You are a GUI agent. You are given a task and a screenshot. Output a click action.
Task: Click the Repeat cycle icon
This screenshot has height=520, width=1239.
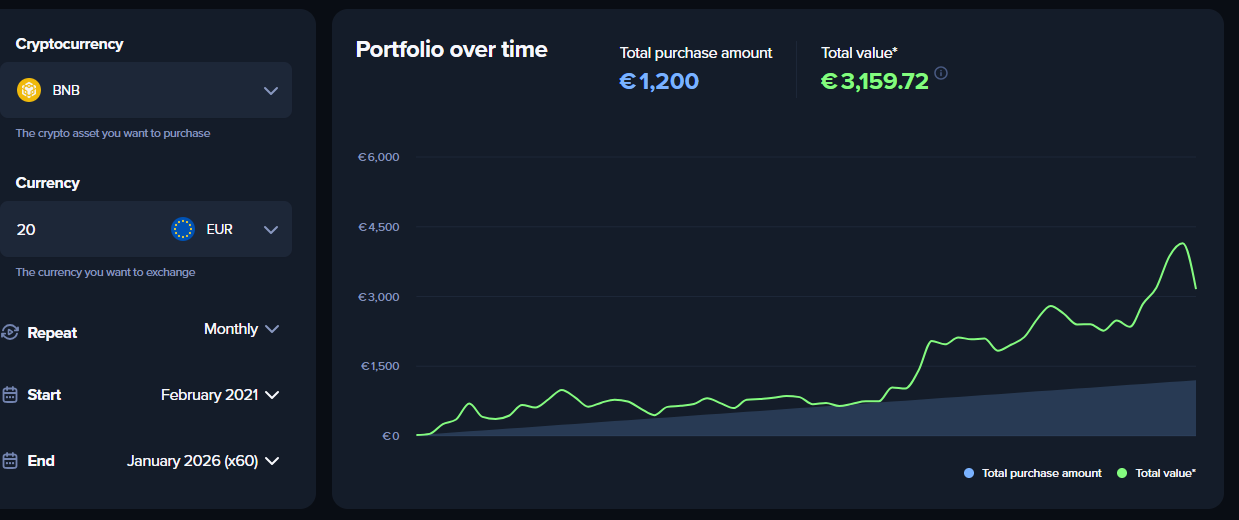click(x=10, y=332)
